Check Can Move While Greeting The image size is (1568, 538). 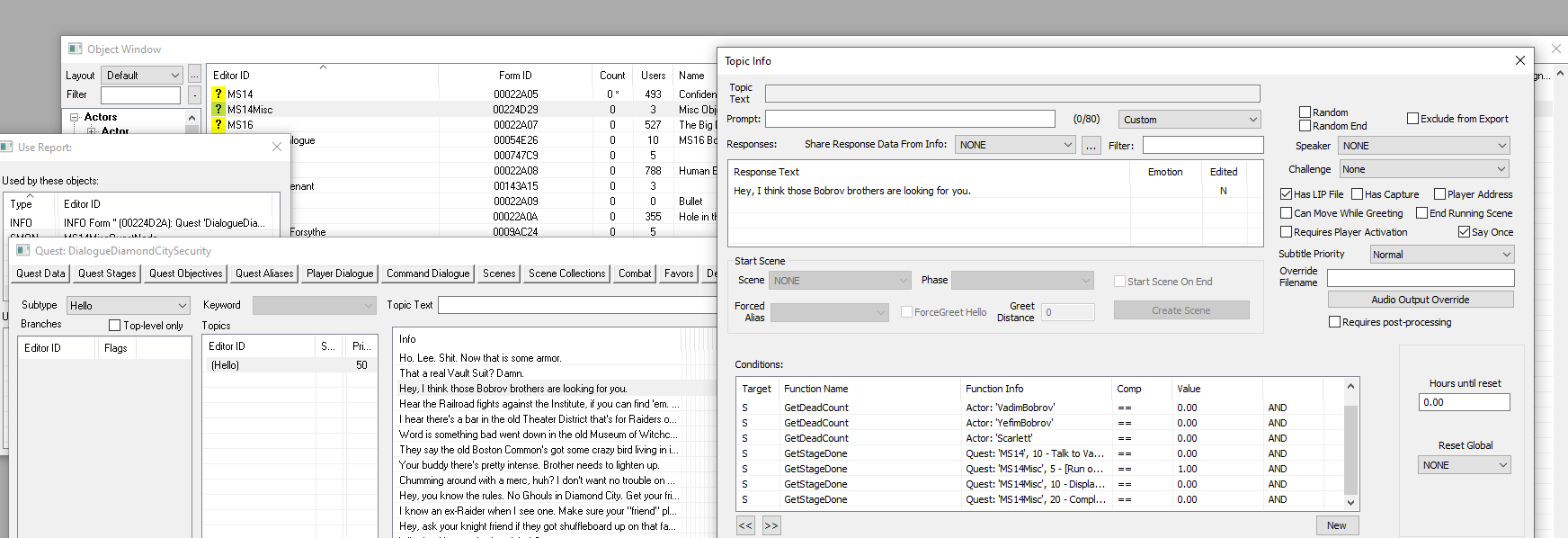(1286, 213)
